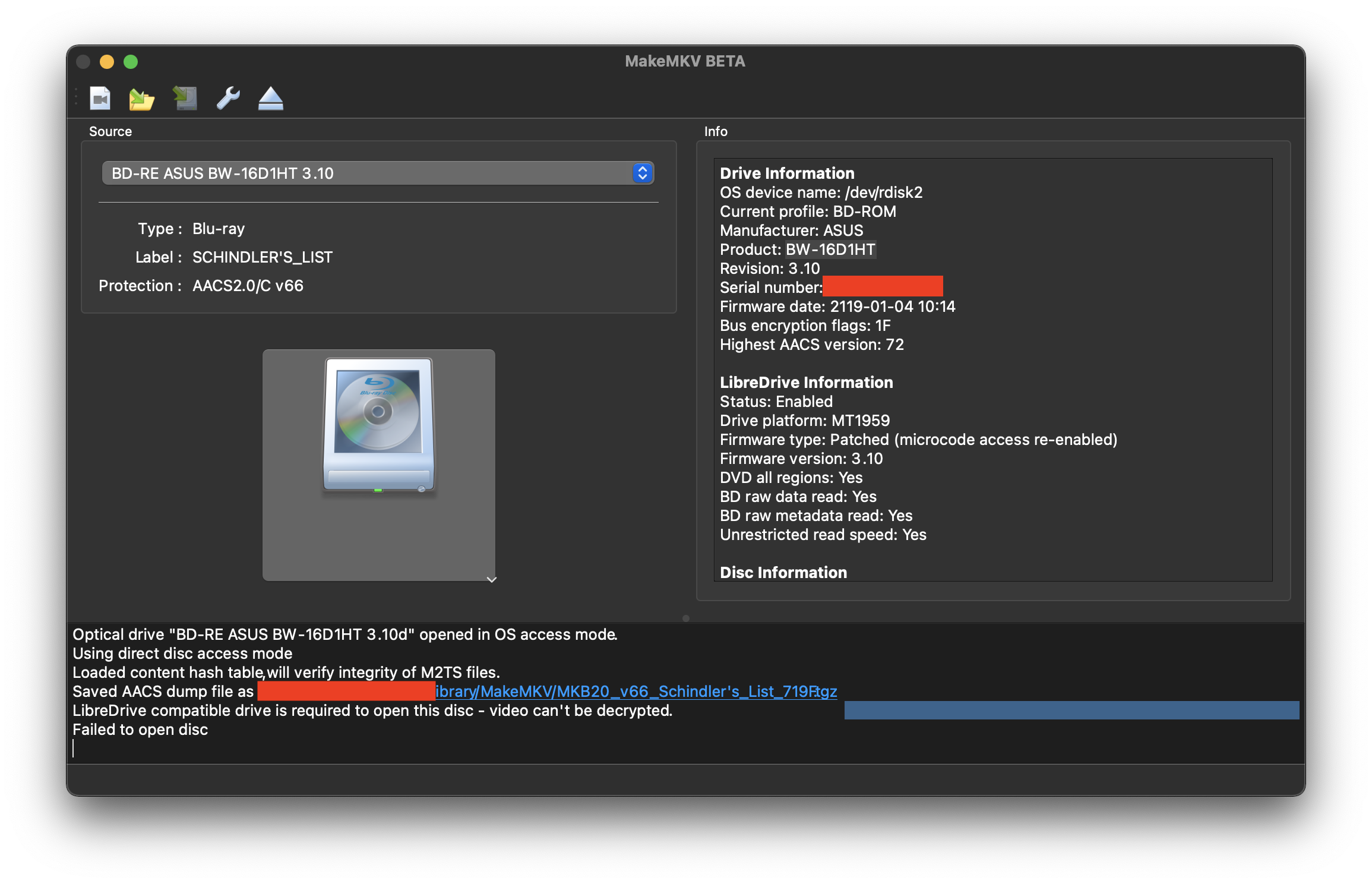
Task: Click the Manufacturer: ASUS line
Action: pyautogui.click(x=792, y=231)
